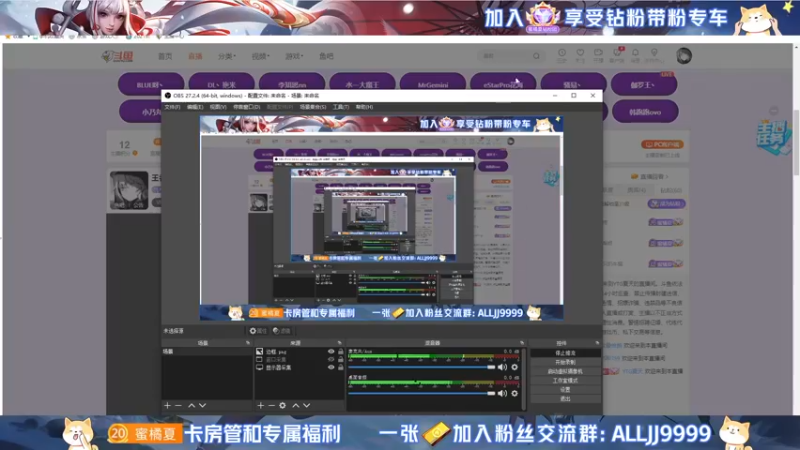Mute the desktop audio speaker icon in mixer
This screenshot has width=800, height=450.
click(x=503, y=393)
